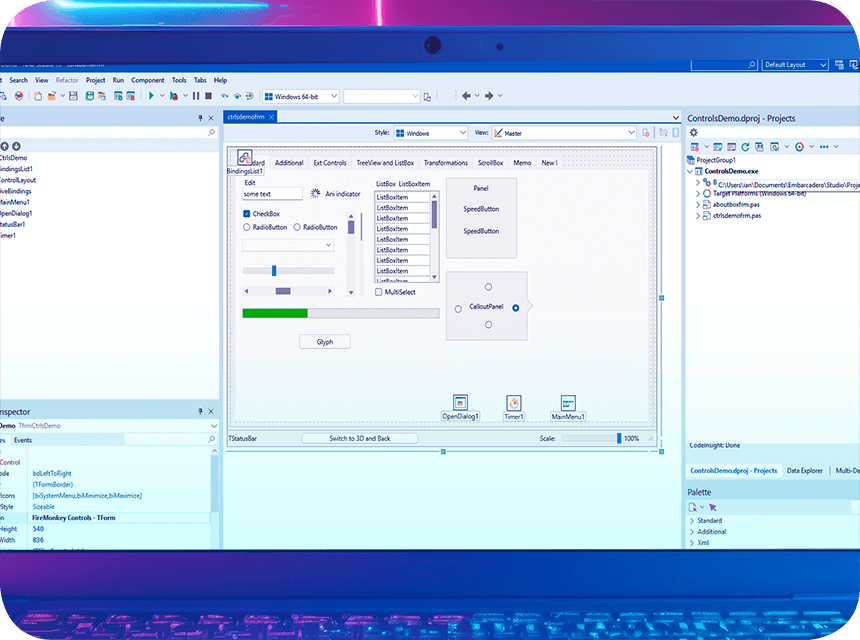Close the ctrlsdemofrm editor tab
This screenshot has width=860, height=640.
[271, 117]
